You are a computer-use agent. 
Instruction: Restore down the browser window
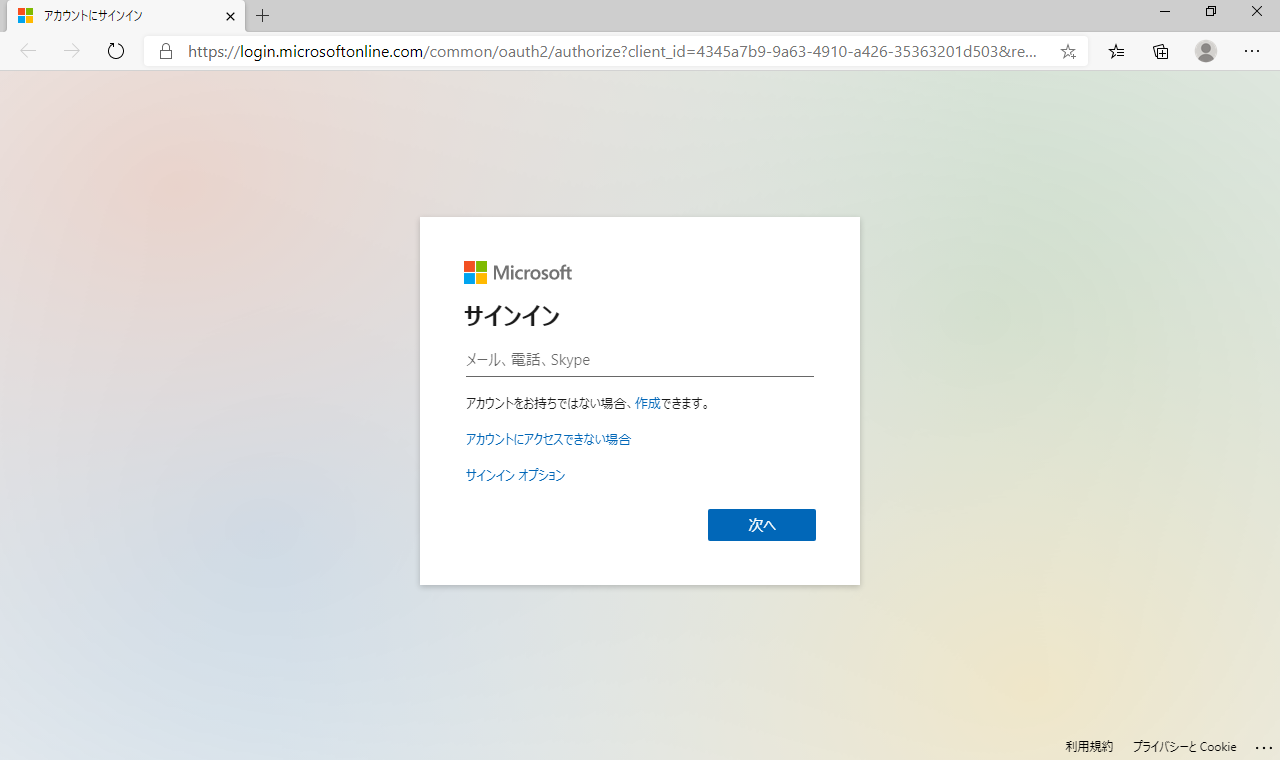[1211, 11]
